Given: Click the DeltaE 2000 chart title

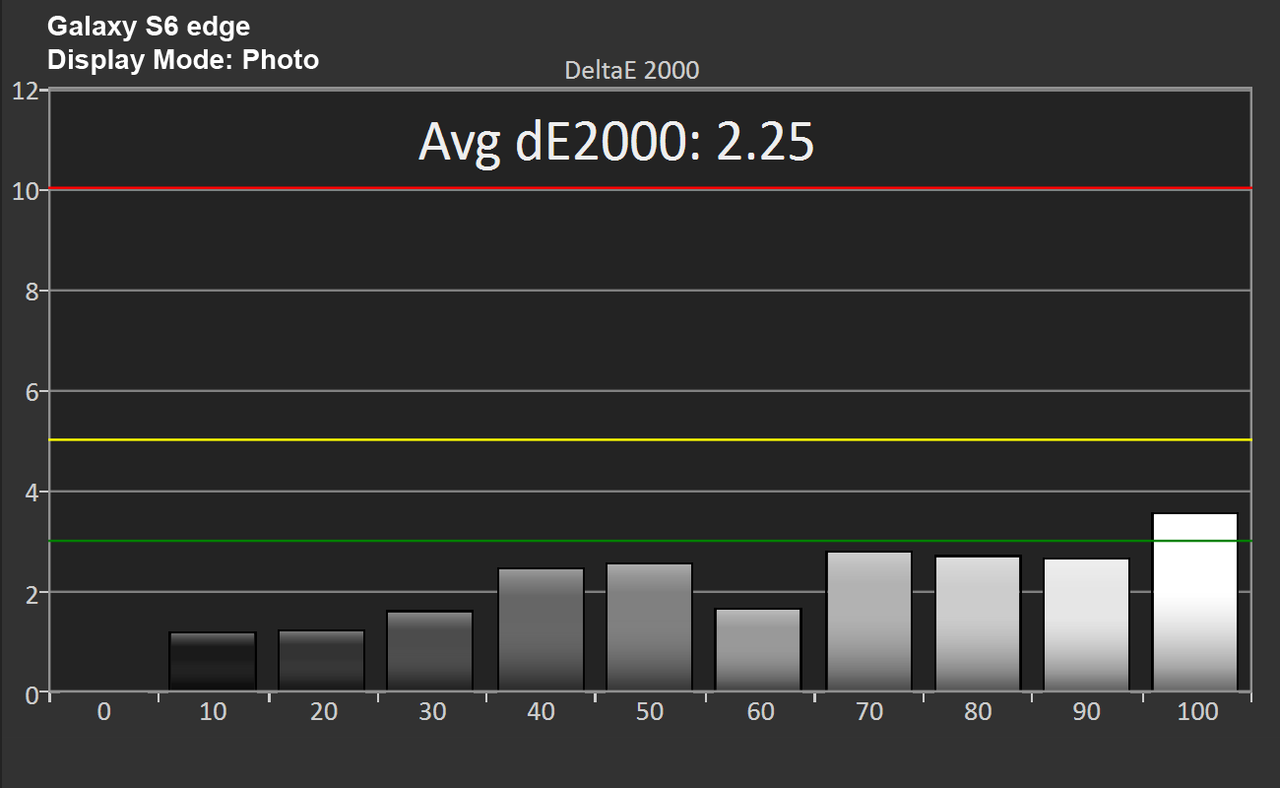Looking at the screenshot, I should pyautogui.click(x=632, y=70).
